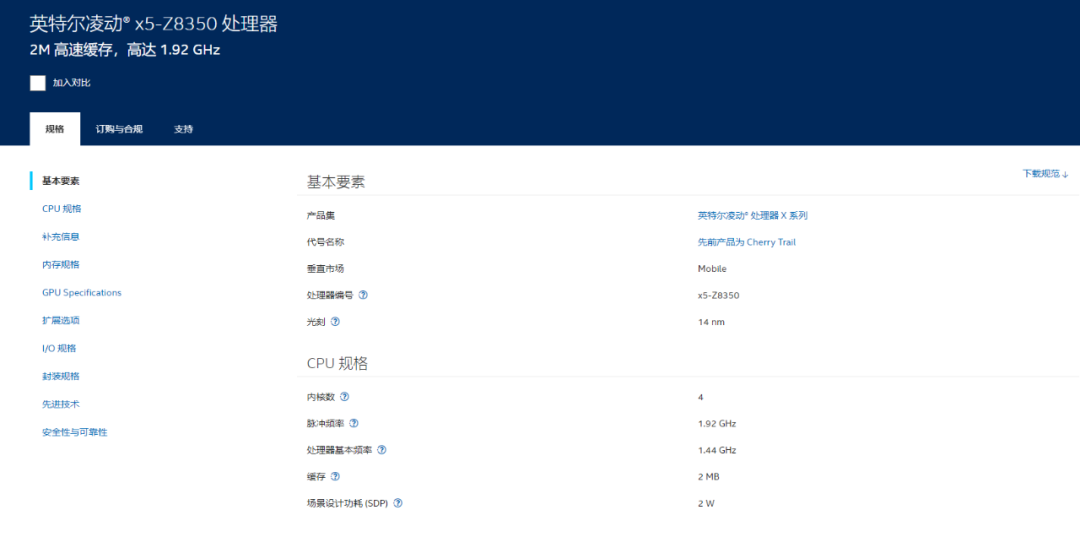Click the 2 W SDP value
Screen dimensions: 1080x537
tap(706, 503)
